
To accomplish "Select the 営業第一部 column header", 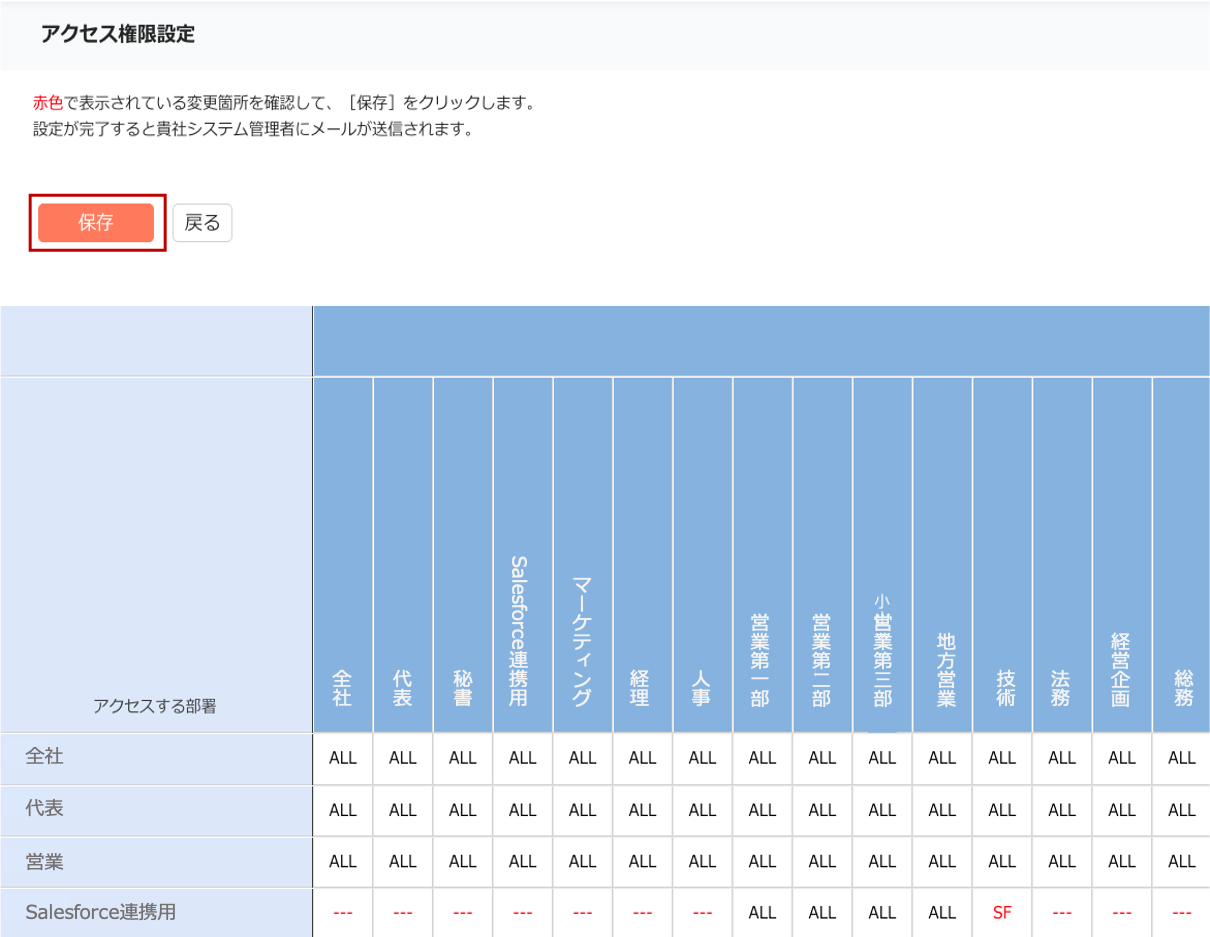I will [763, 555].
